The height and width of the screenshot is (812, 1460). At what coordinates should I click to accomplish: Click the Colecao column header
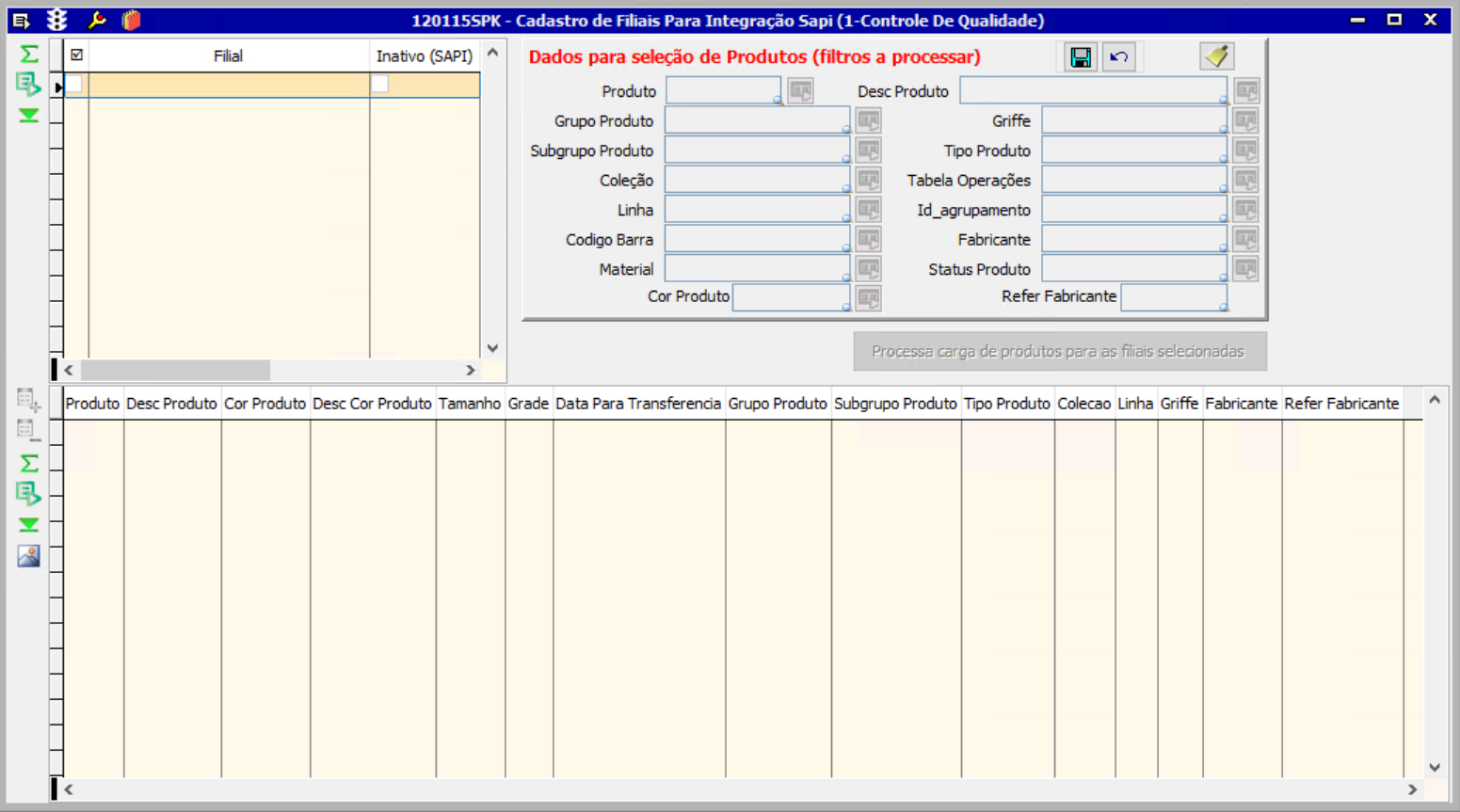tap(1084, 403)
